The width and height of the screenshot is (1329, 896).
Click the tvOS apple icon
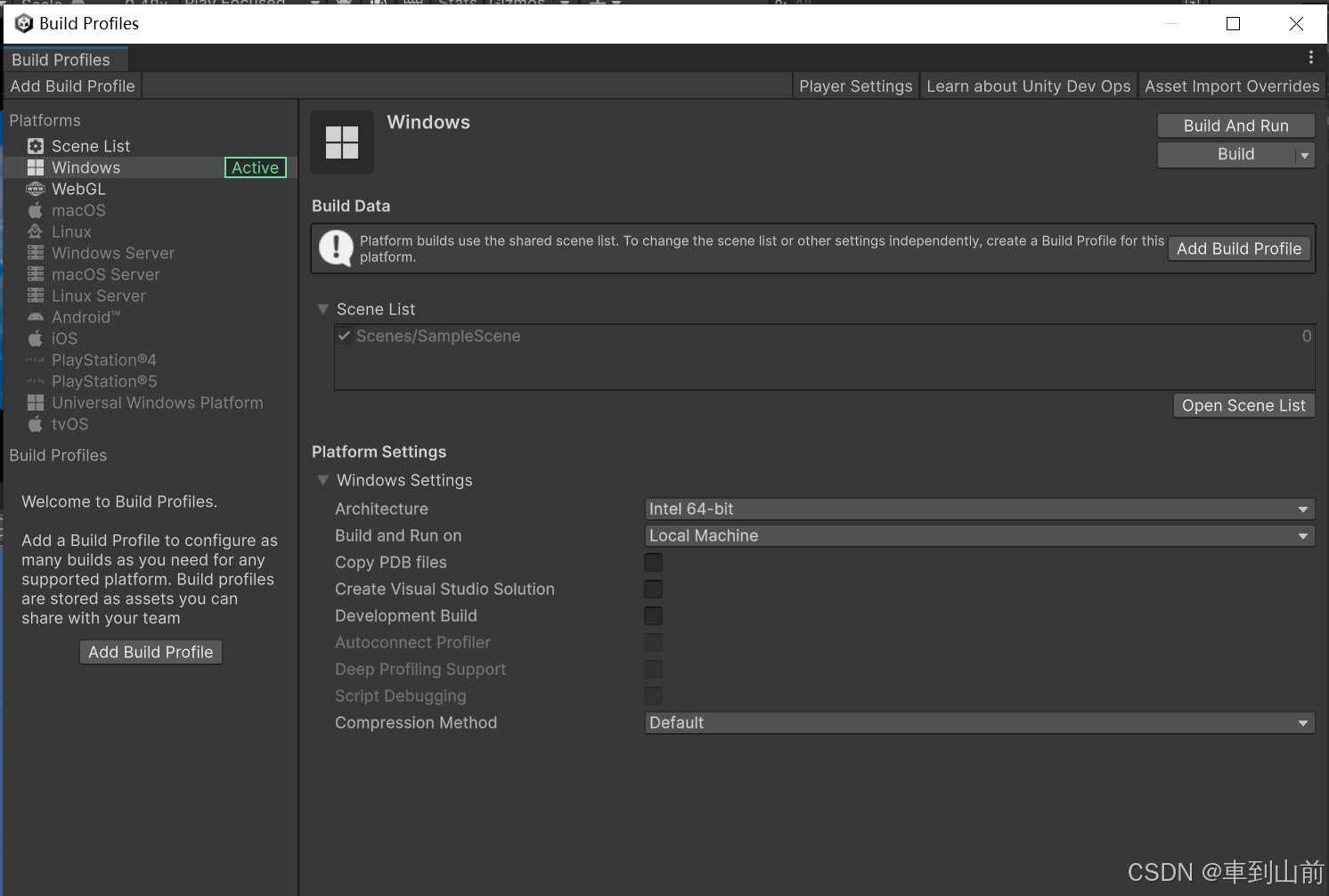[x=36, y=424]
